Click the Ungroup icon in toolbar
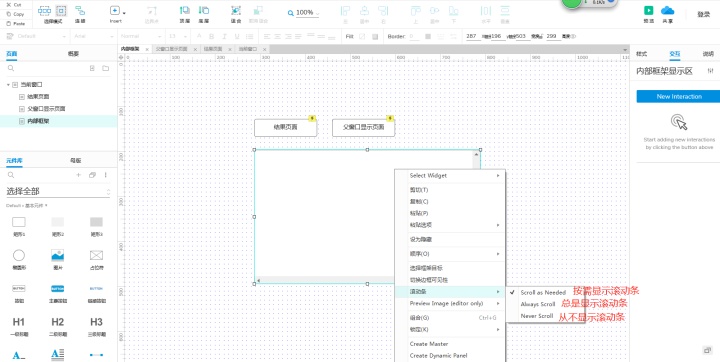This screenshot has width=720, height=362. (259, 11)
